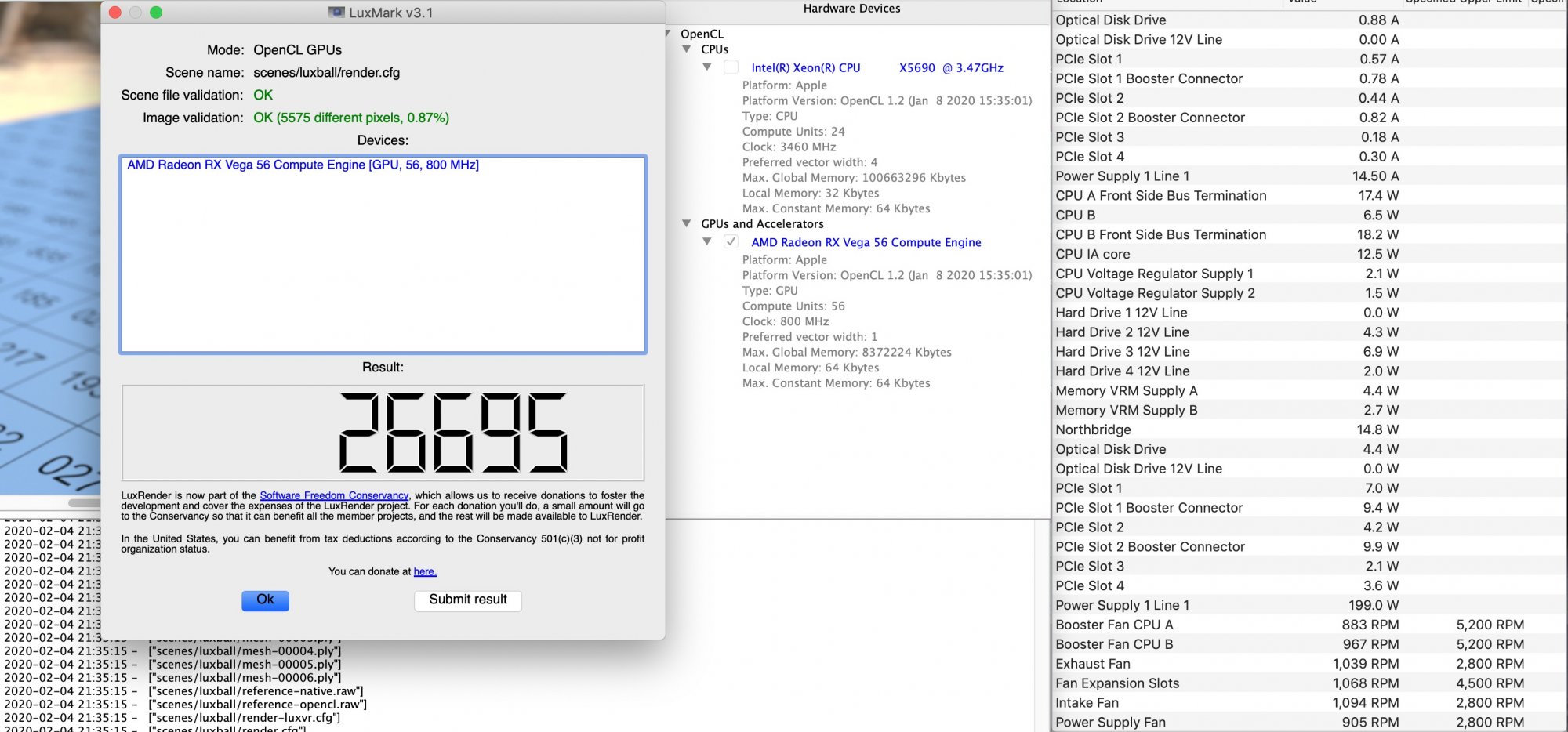Select 'Hard Drive 3 12V Line' row

[1308, 352]
